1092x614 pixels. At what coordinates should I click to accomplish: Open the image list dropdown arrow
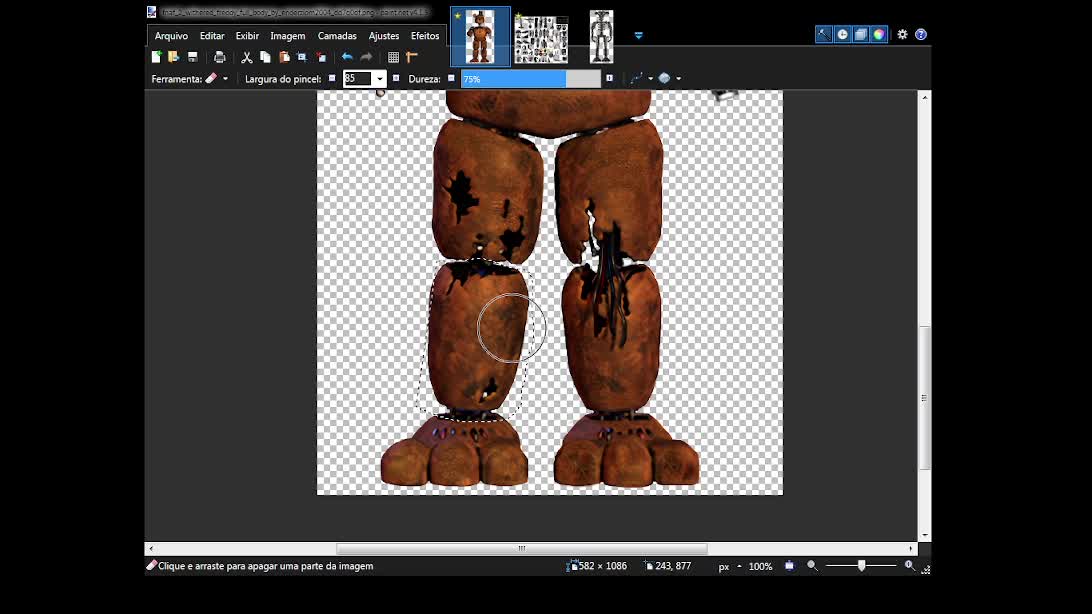[x=639, y=36]
